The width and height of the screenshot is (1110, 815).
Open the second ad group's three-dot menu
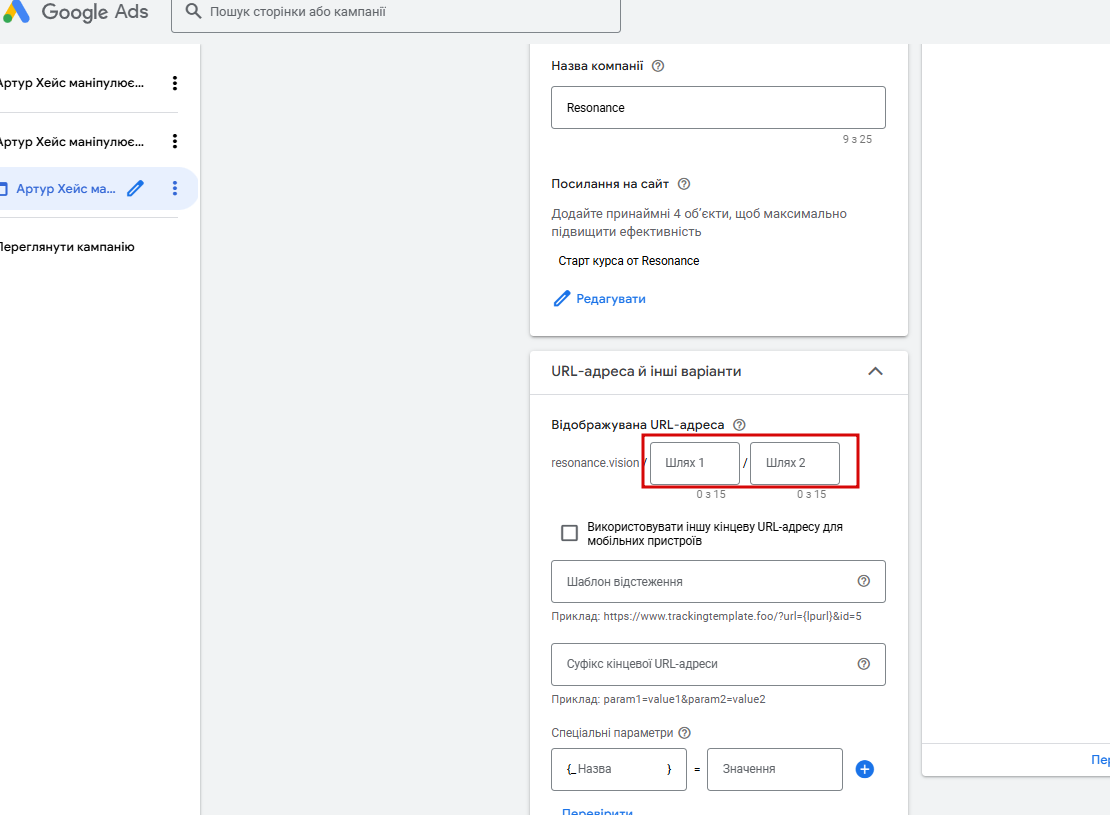pyautogui.click(x=175, y=142)
